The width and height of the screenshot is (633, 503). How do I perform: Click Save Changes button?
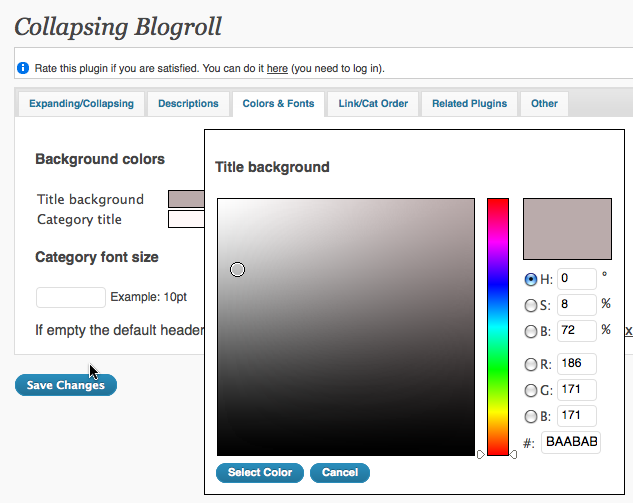pyautogui.click(x=66, y=385)
